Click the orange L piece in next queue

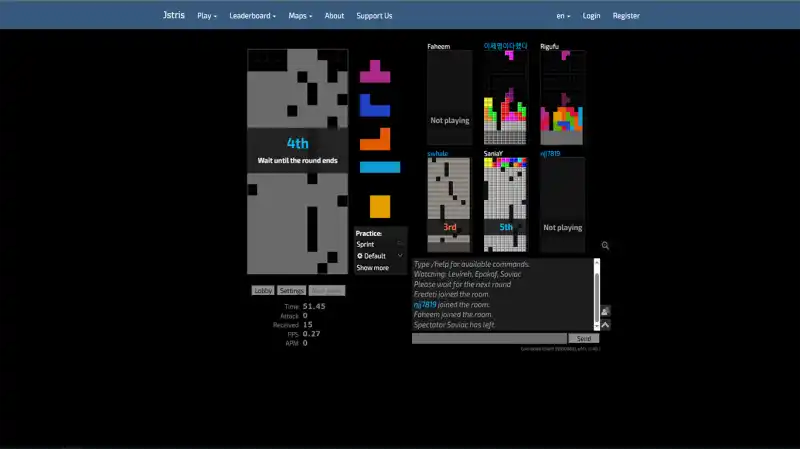[375, 138]
